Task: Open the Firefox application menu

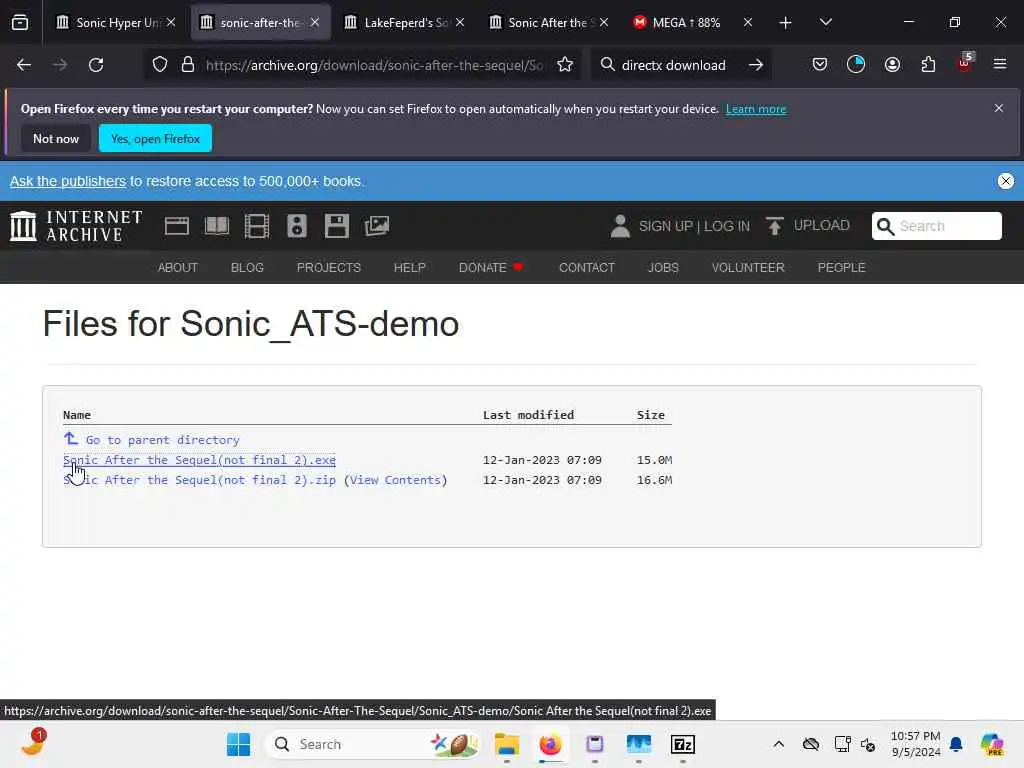Action: pyautogui.click(x=1000, y=65)
